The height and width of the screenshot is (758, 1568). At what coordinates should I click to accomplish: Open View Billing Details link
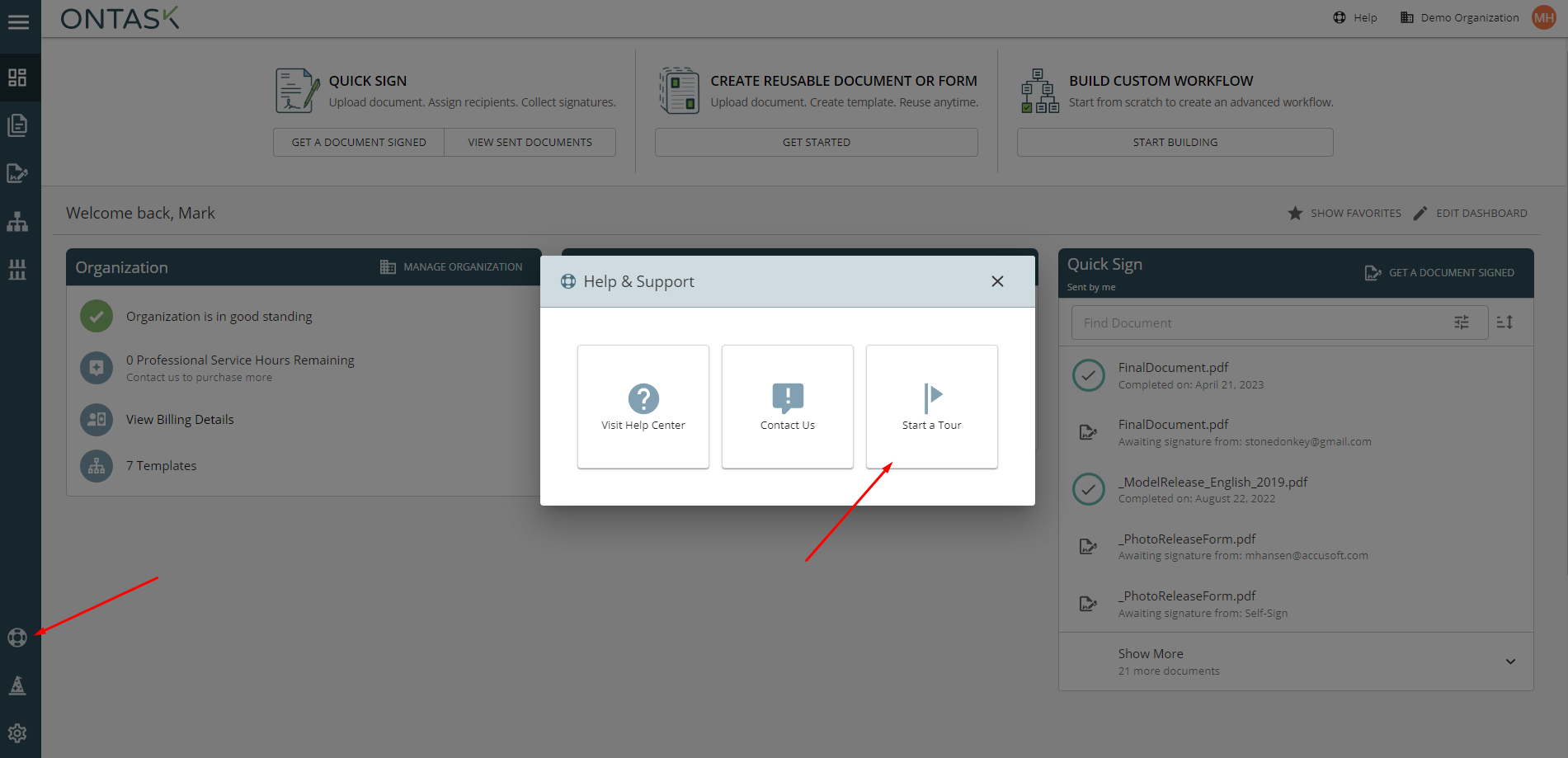(x=180, y=419)
